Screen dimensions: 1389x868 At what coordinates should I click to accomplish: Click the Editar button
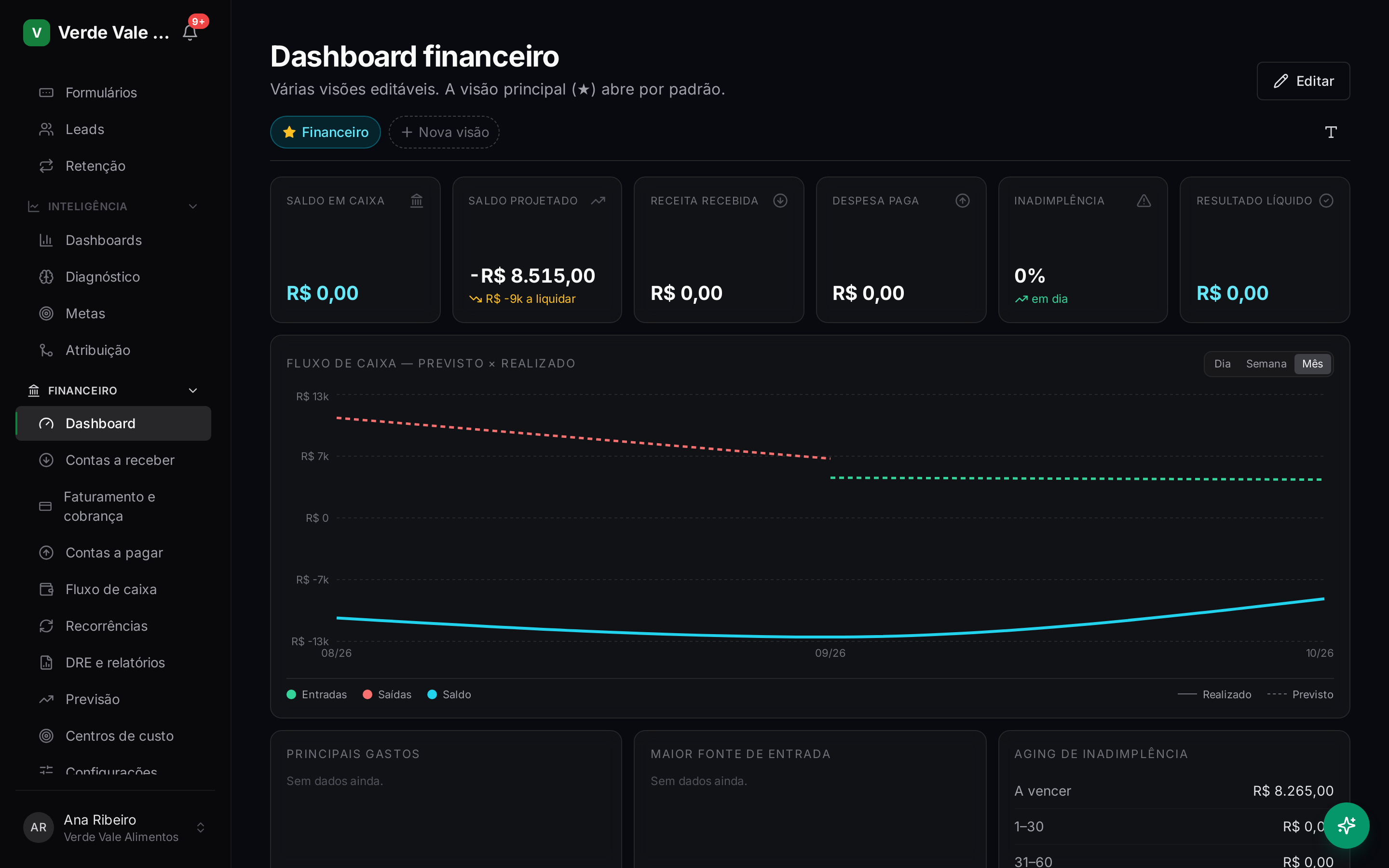click(x=1303, y=81)
